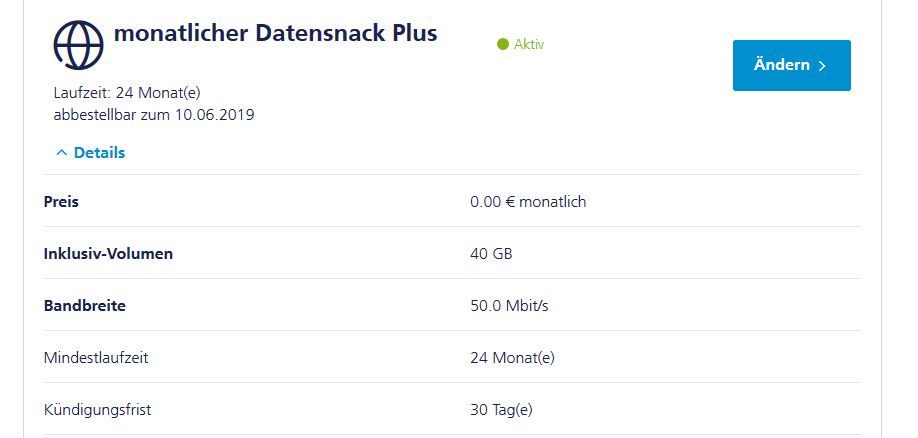
Task: Click the 40 GB volume value
Action: [x=491, y=254]
